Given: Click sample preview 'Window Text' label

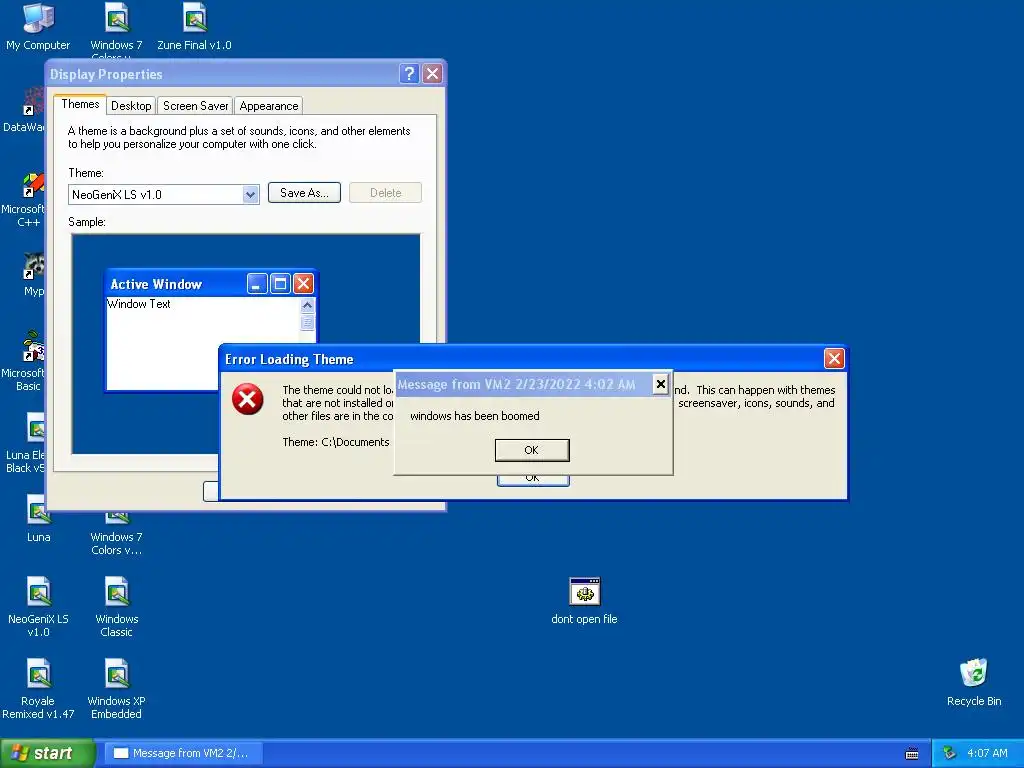Looking at the screenshot, I should [x=138, y=304].
